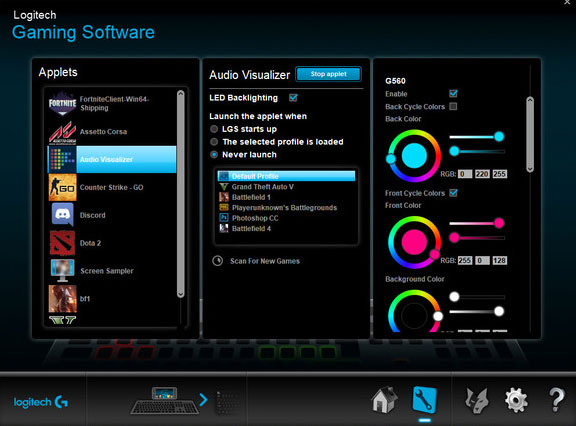
Task: Select the Battlefield 4 profile entry
Action: [x=287, y=228]
